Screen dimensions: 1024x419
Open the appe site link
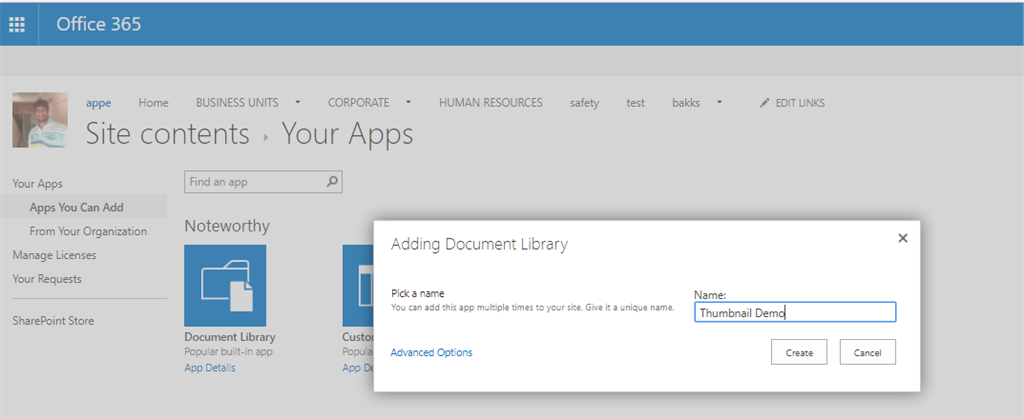pos(99,102)
